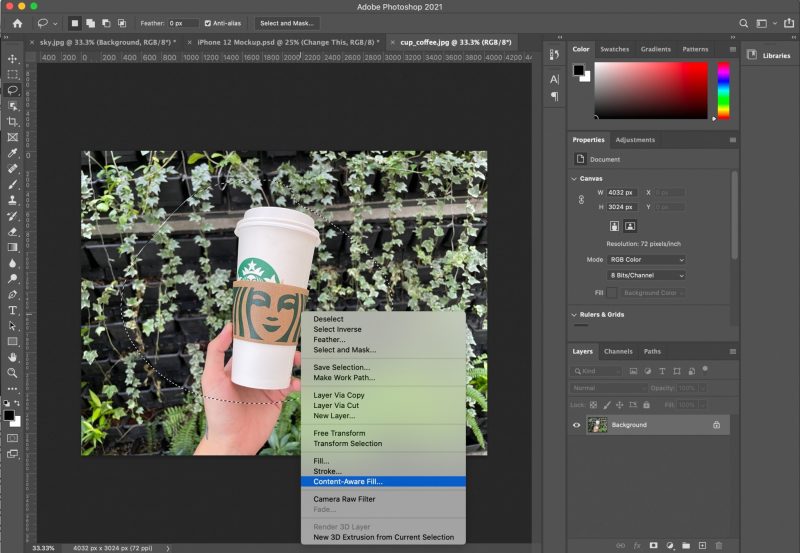Select the Frame tool
The image size is (800, 553).
12,137
